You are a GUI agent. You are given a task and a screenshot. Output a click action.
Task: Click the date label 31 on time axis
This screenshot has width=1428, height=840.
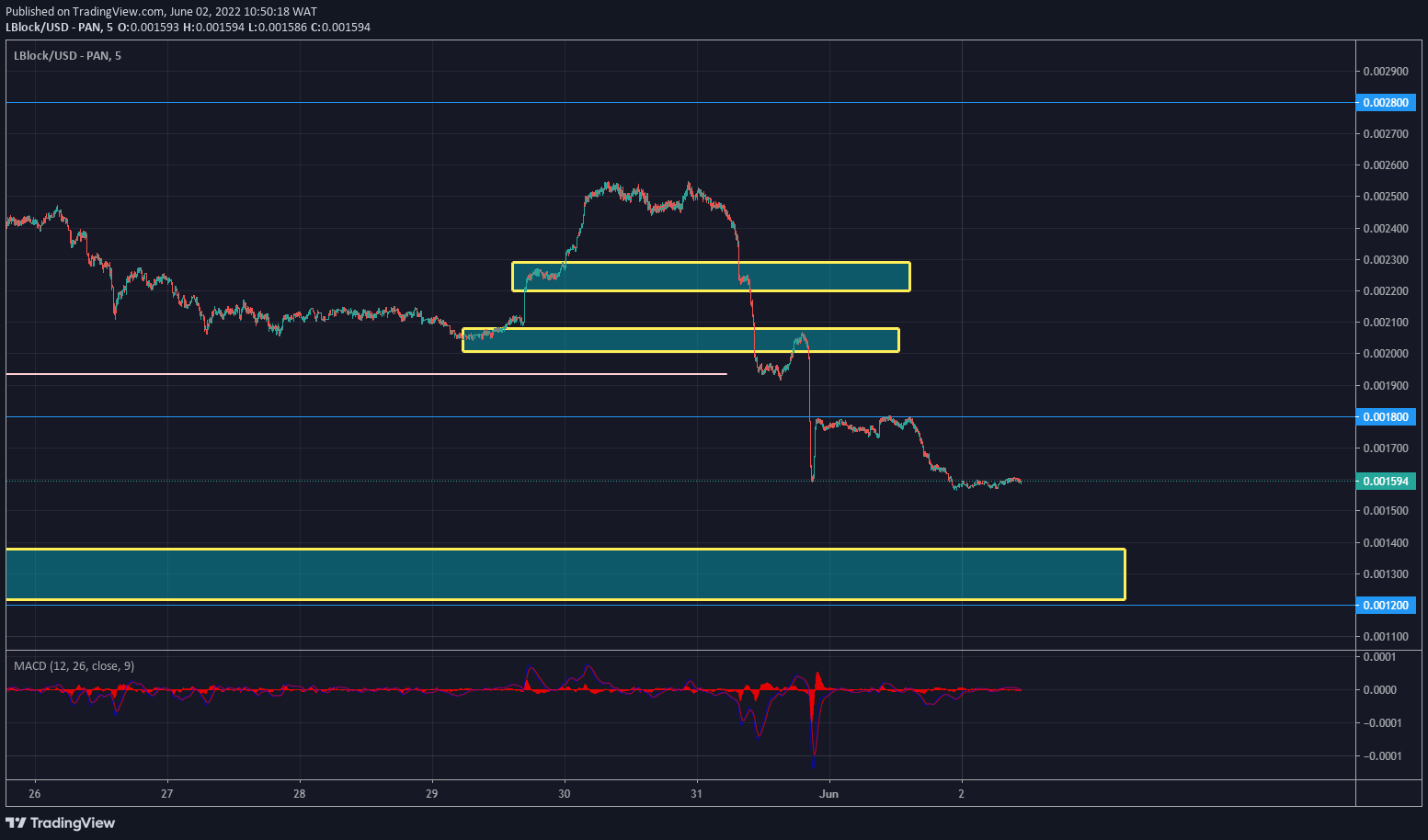point(697,794)
